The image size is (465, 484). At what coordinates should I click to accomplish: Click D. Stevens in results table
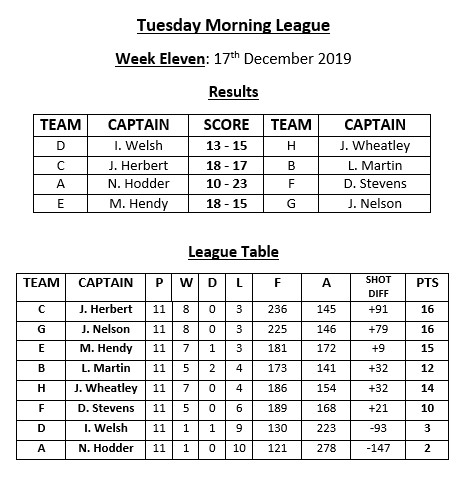[375, 184]
